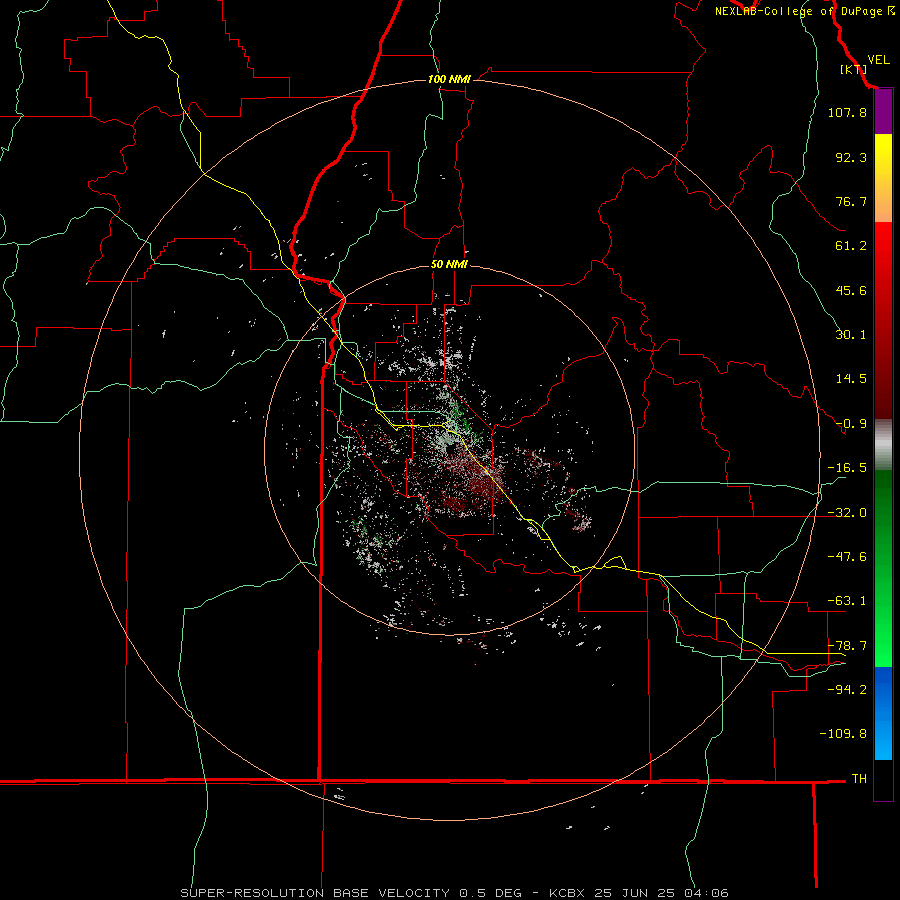Click the 100 NMI range ring label

tap(449, 79)
